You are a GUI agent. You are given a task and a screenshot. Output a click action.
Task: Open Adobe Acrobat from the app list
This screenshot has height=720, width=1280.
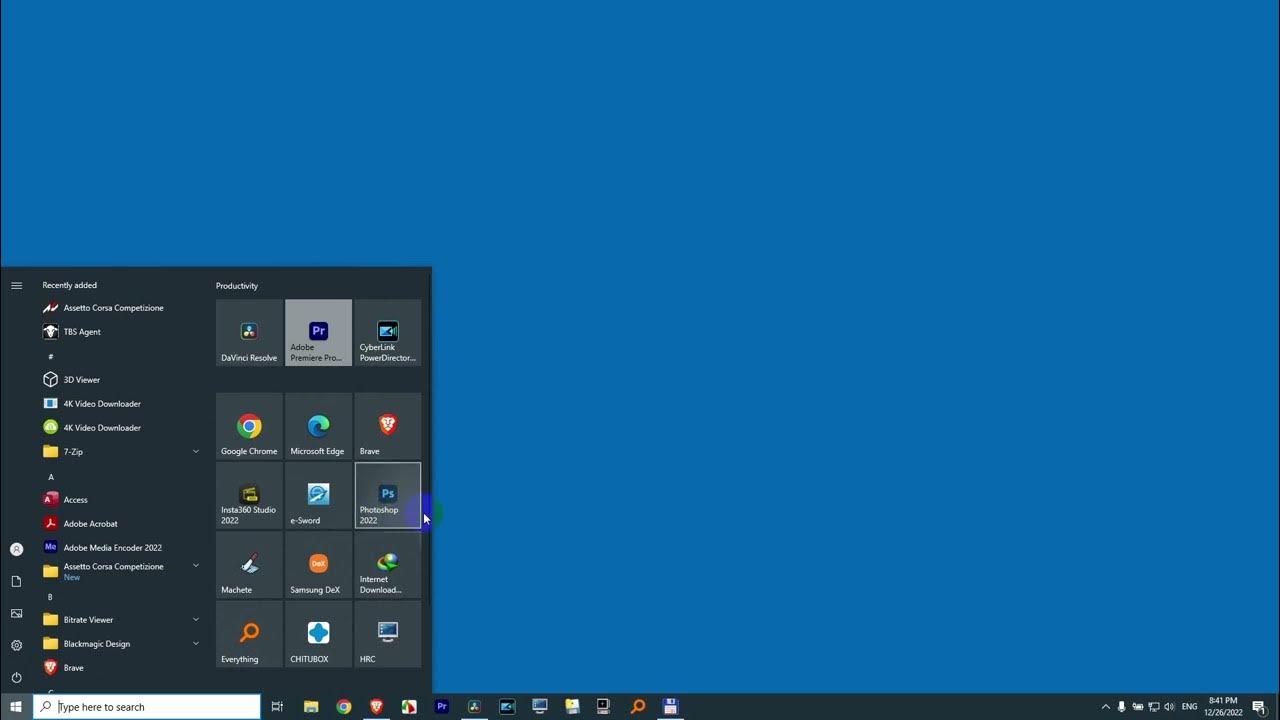(120, 524)
